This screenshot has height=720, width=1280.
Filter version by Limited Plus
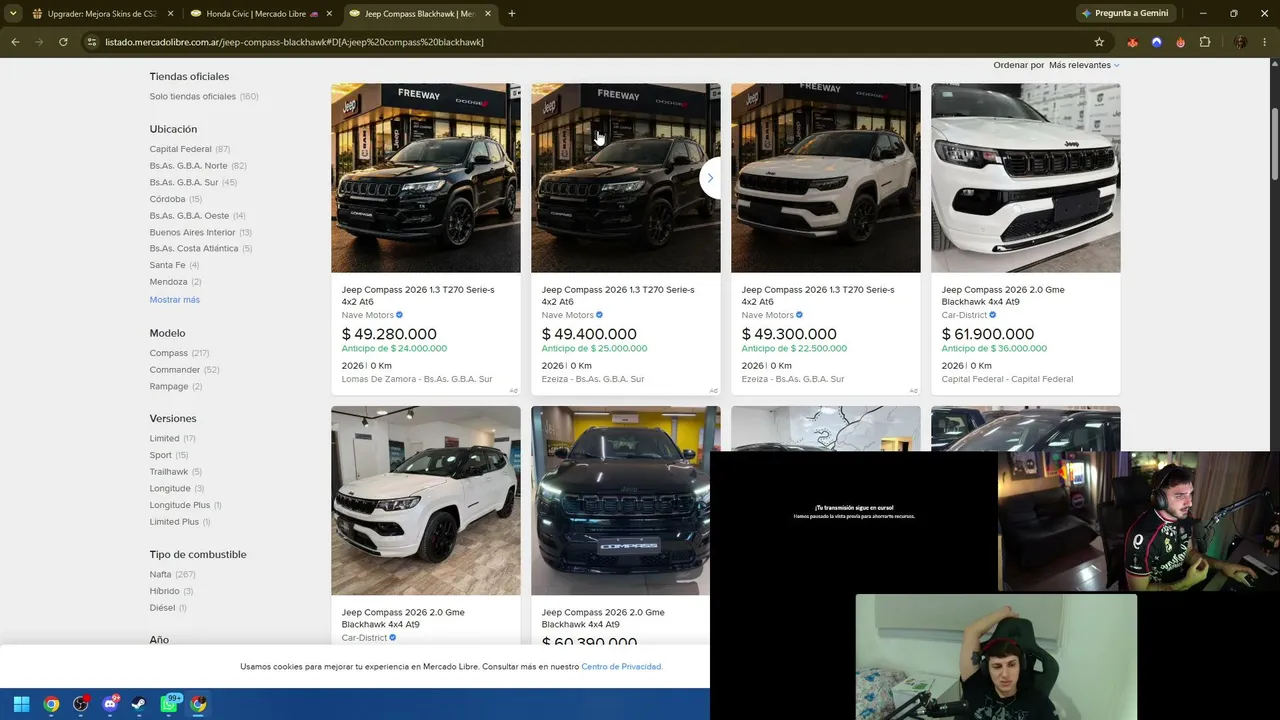pyautogui.click(x=180, y=522)
